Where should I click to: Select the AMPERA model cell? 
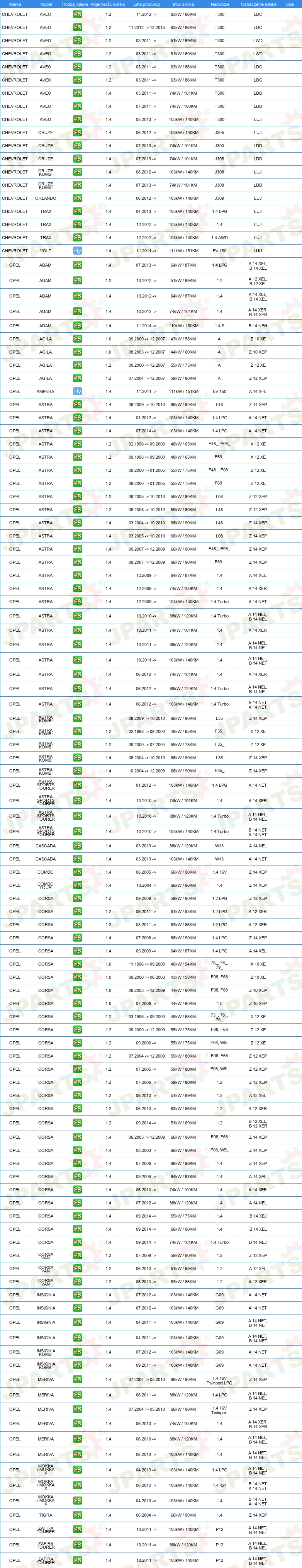pyautogui.click(x=46, y=391)
